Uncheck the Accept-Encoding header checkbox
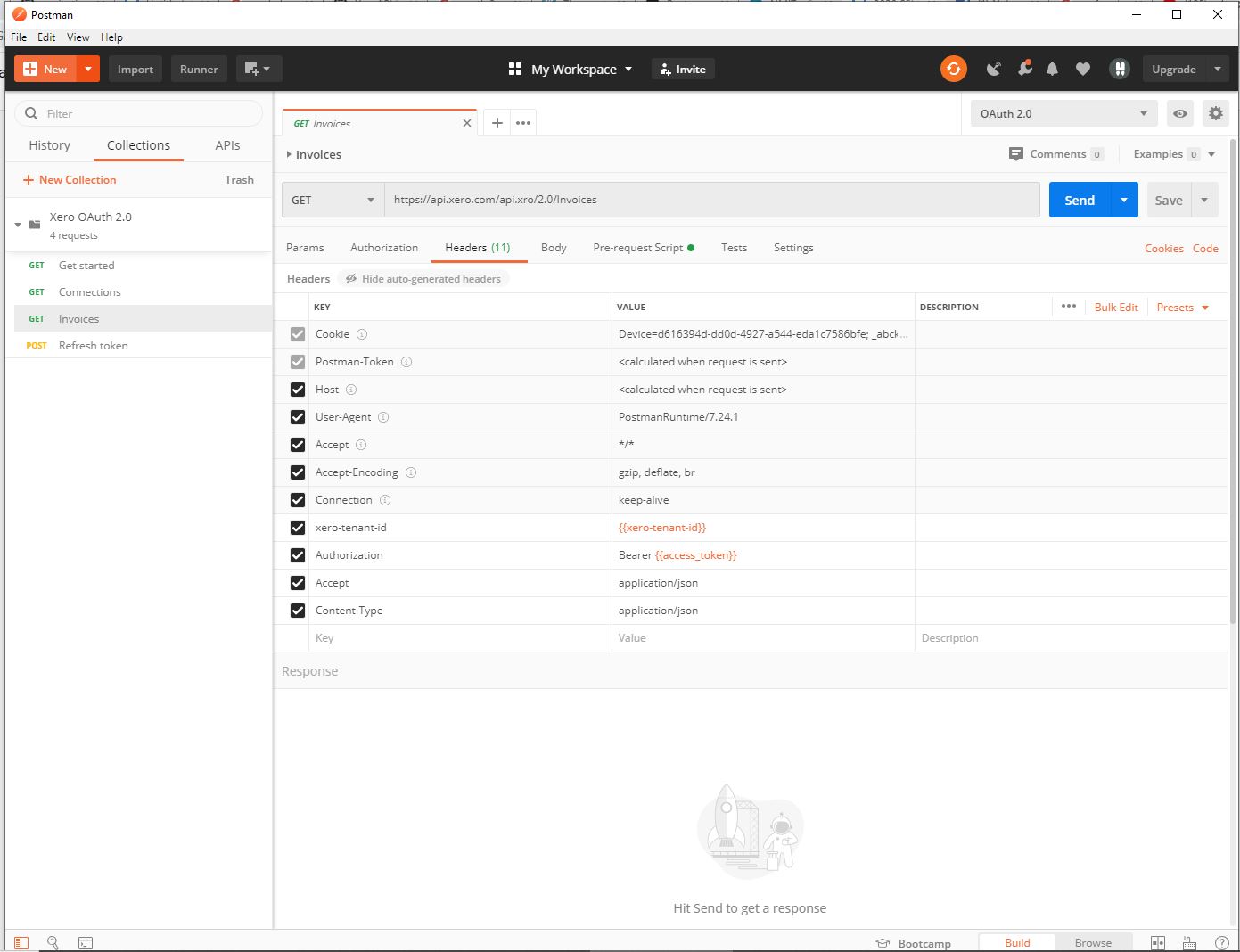This screenshot has width=1240, height=952. click(298, 472)
